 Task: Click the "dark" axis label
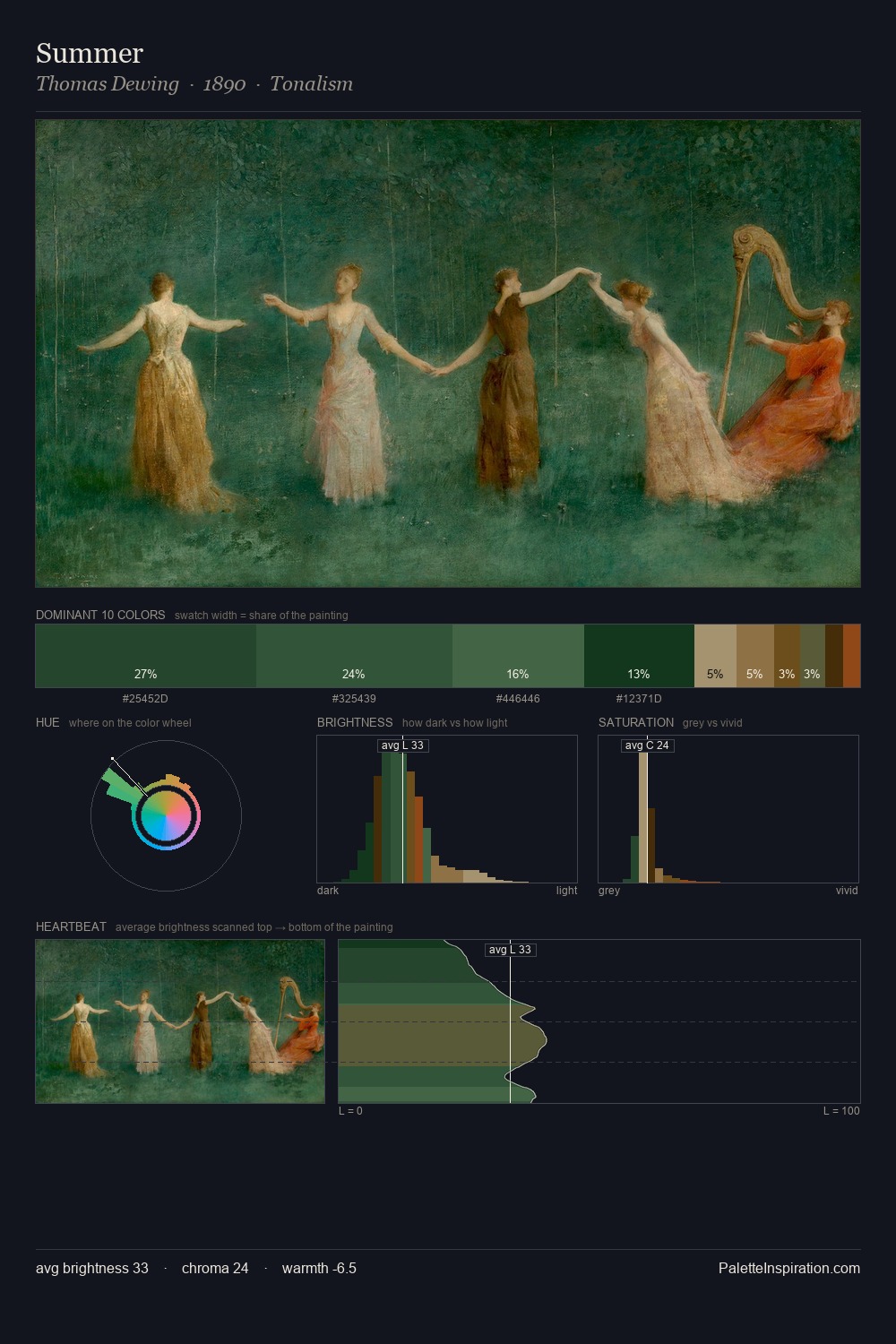pyautogui.click(x=328, y=891)
